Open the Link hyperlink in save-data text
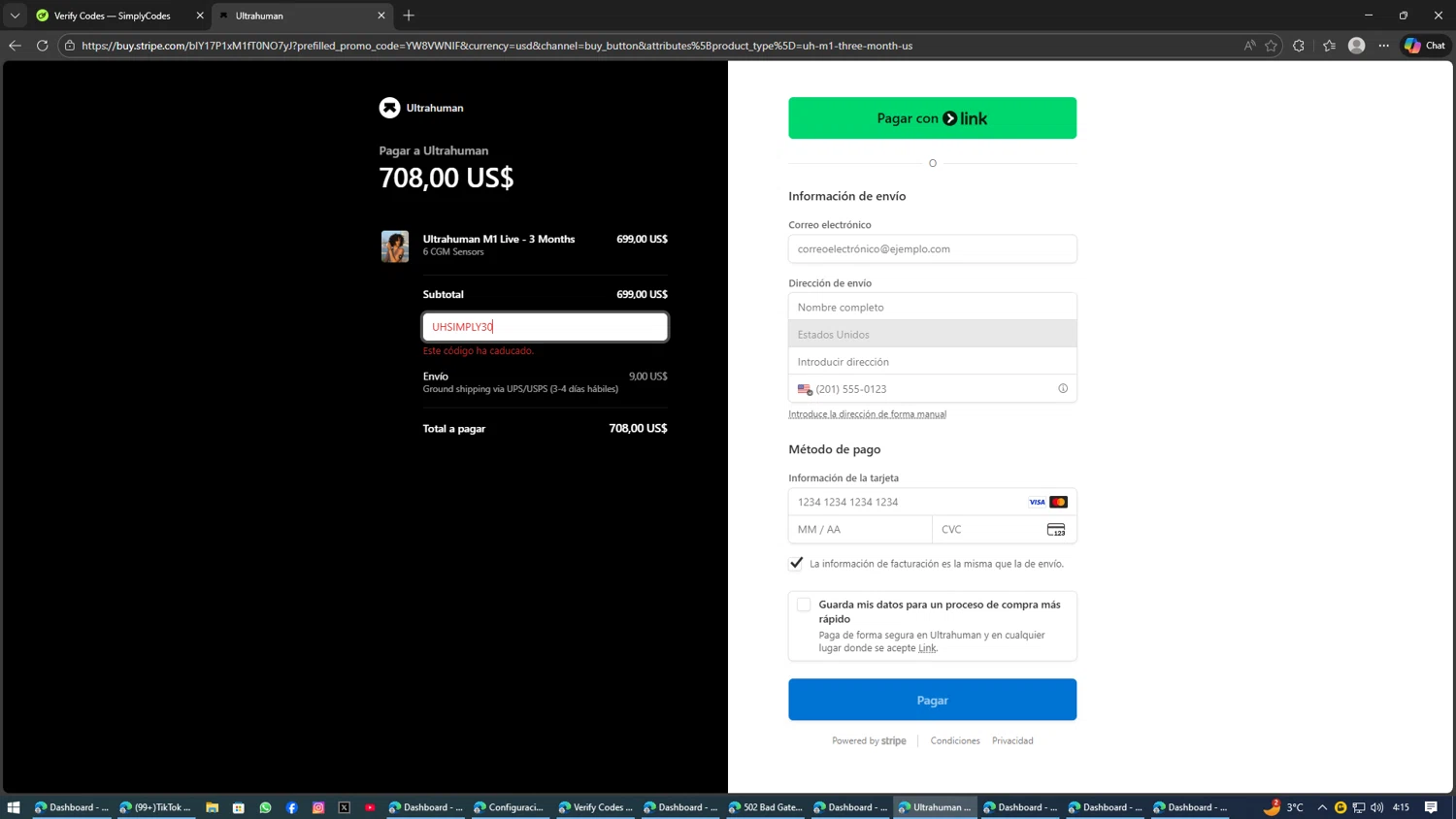The width and height of the screenshot is (1456, 819). click(927, 648)
